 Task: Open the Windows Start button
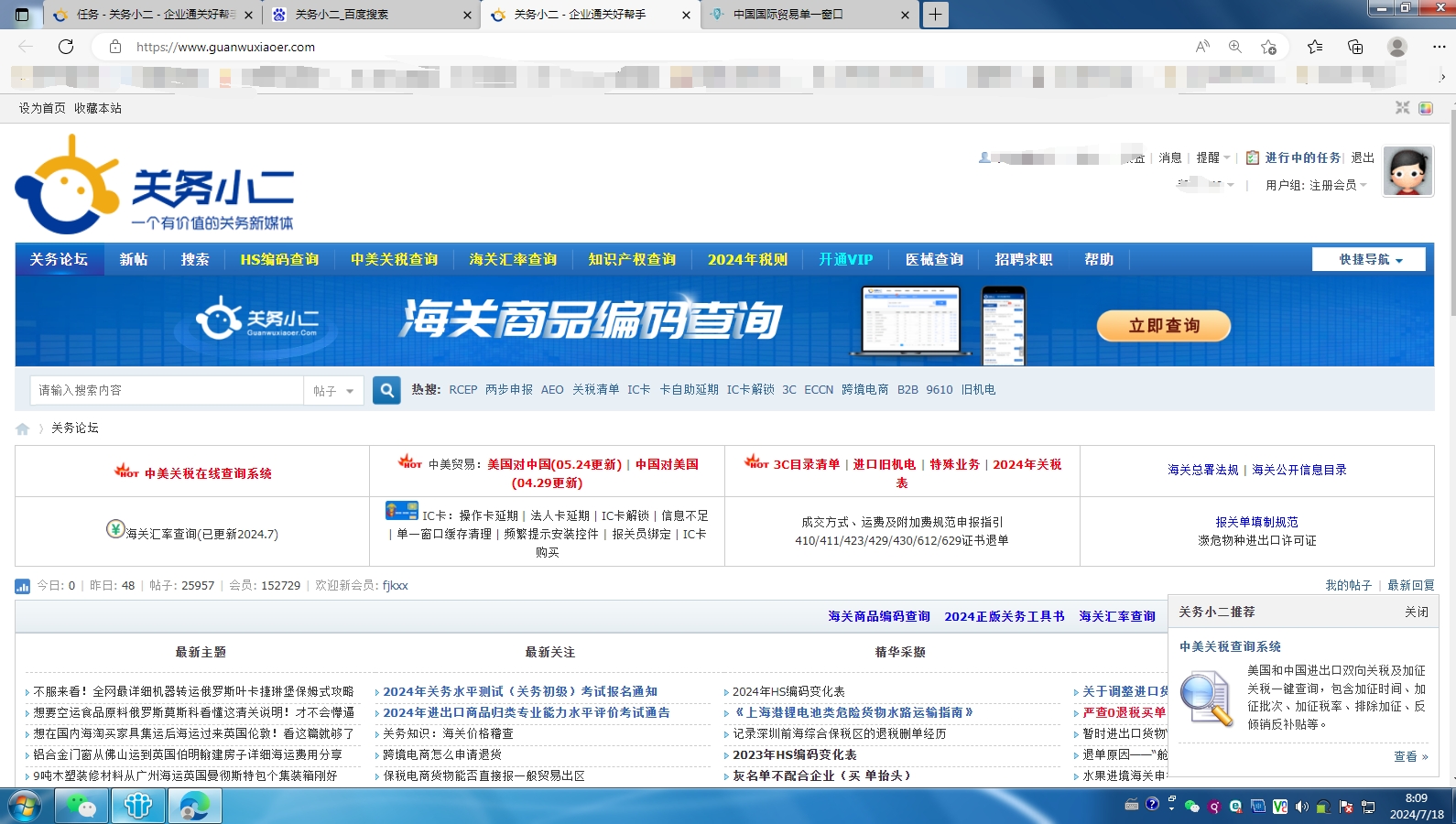point(25,807)
